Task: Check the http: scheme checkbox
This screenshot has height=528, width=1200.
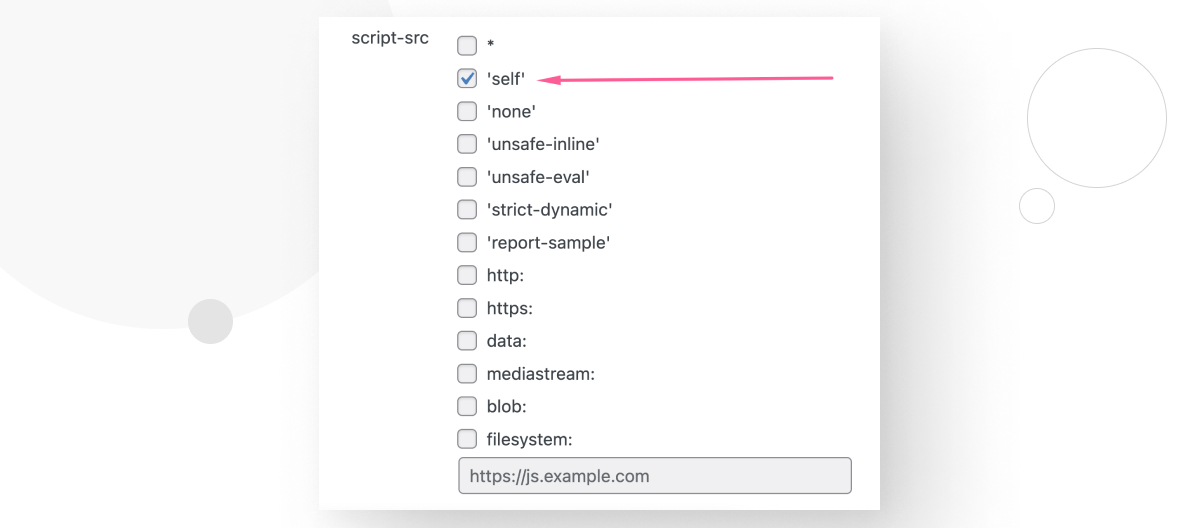Action: (x=467, y=275)
